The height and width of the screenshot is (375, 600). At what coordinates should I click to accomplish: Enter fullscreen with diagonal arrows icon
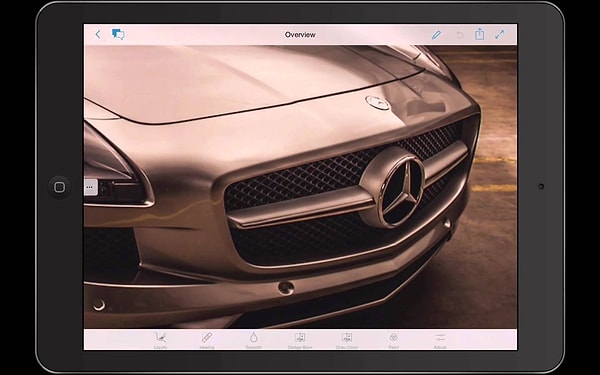(x=500, y=34)
